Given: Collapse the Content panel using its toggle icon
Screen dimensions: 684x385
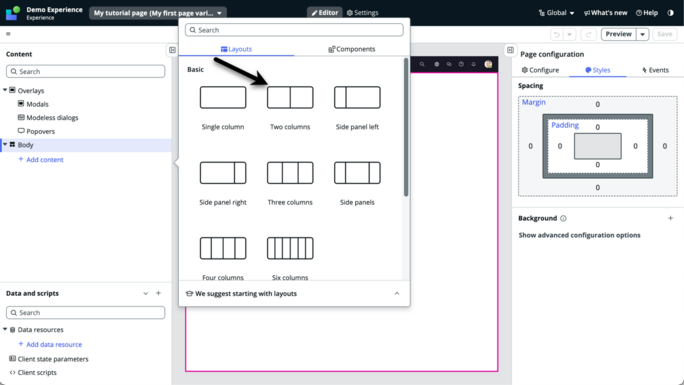Looking at the screenshot, I should coord(172,50).
